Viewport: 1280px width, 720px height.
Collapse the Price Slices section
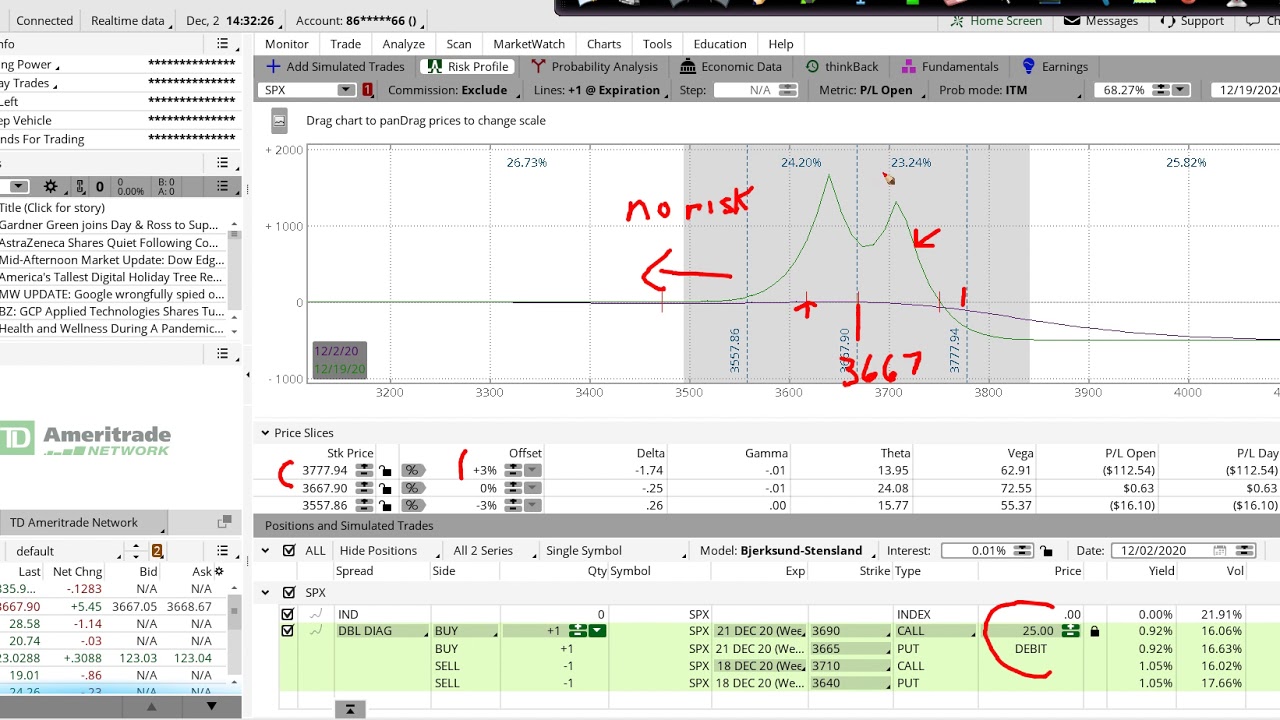point(265,433)
